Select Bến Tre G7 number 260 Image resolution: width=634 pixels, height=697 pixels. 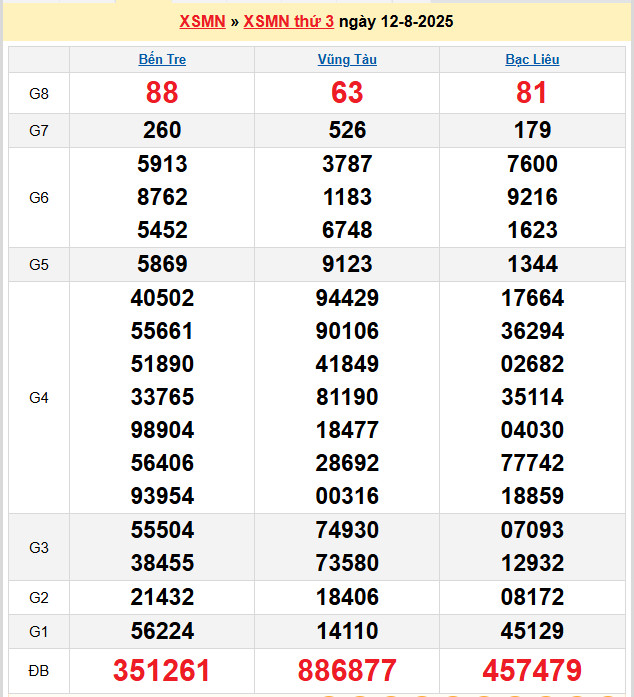pos(162,130)
